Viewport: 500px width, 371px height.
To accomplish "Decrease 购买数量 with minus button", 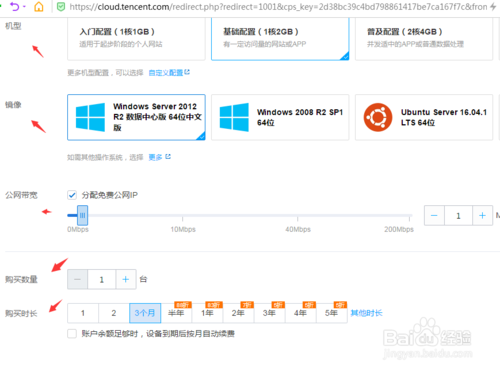I will [x=77, y=279].
